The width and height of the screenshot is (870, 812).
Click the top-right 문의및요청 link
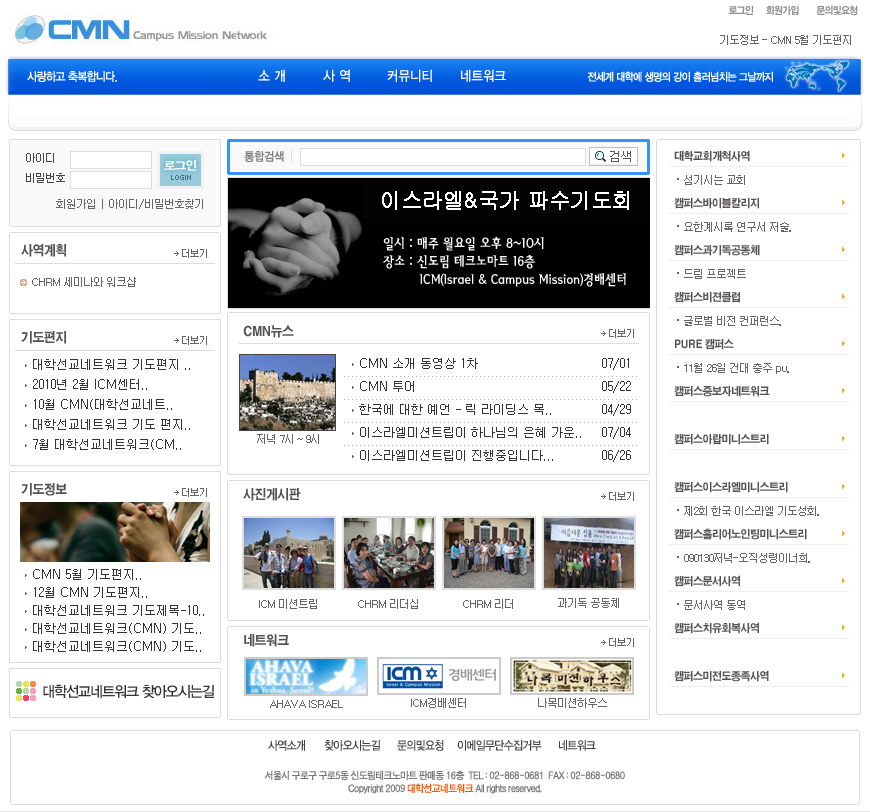[837, 10]
